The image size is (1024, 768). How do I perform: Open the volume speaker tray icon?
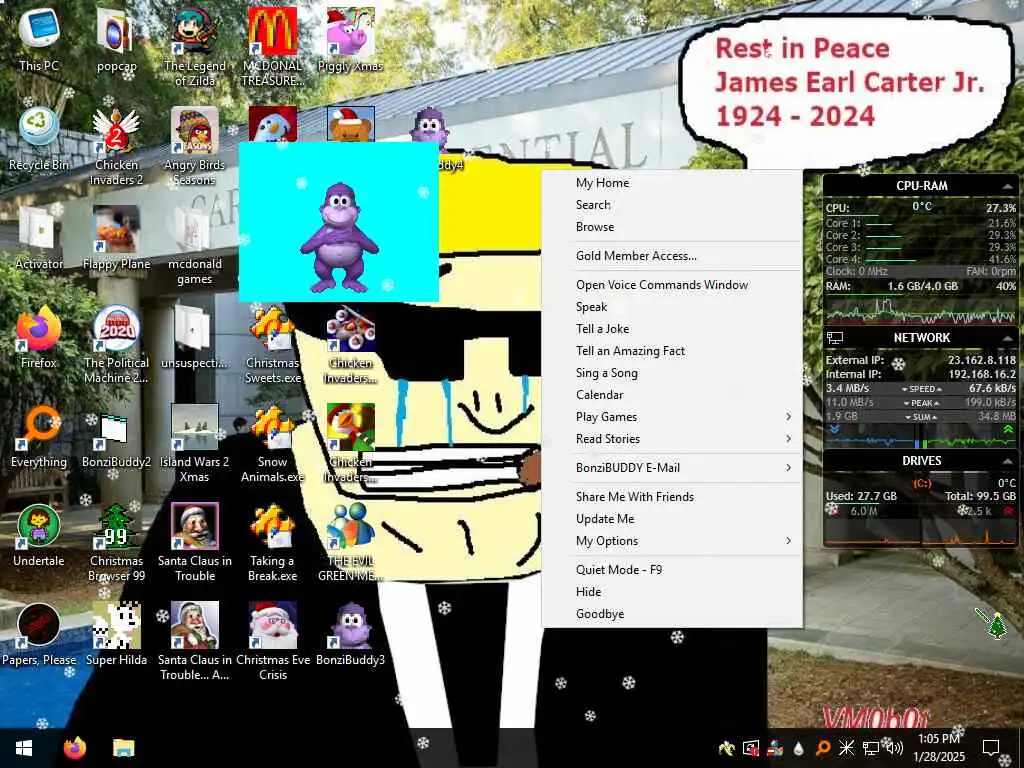(x=895, y=748)
